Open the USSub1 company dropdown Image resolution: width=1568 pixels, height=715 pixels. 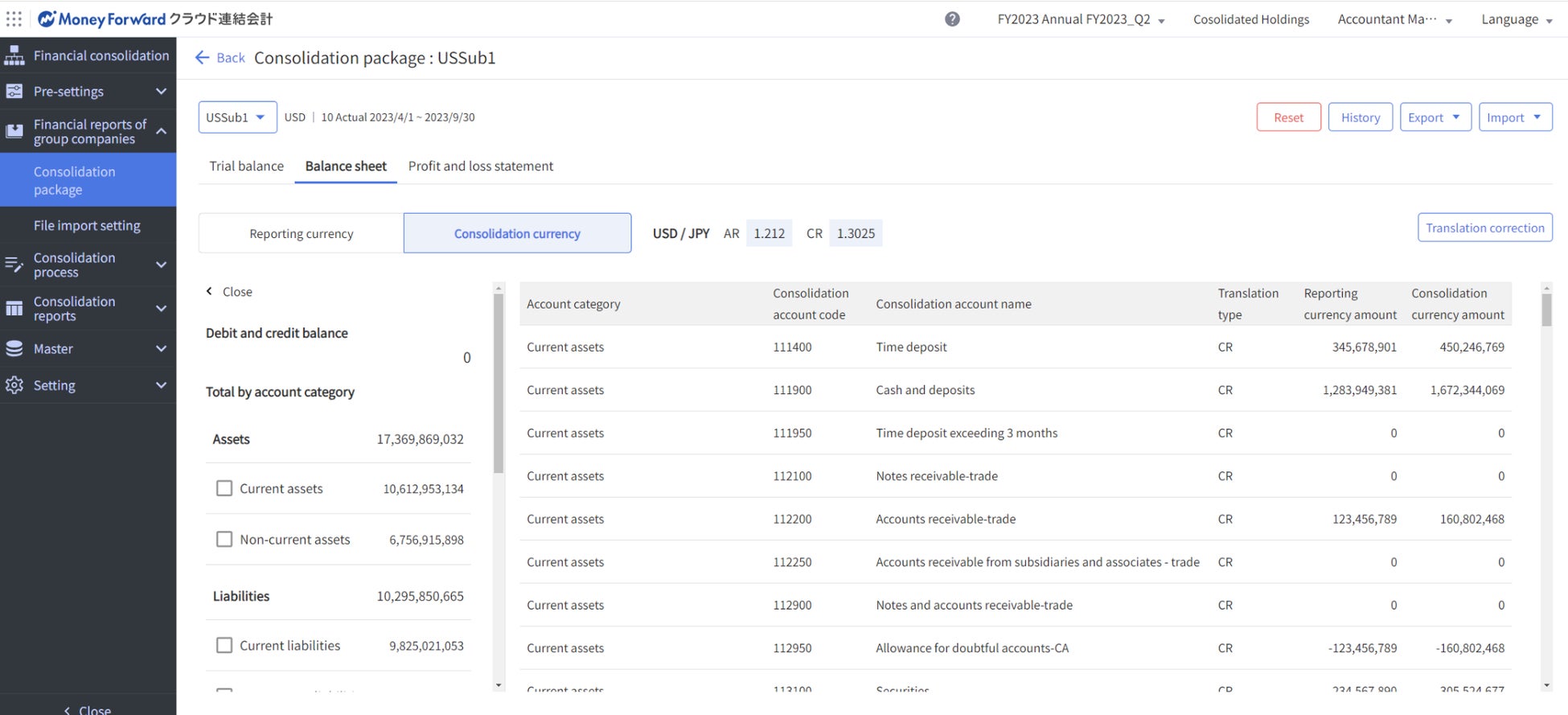pos(237,117)
